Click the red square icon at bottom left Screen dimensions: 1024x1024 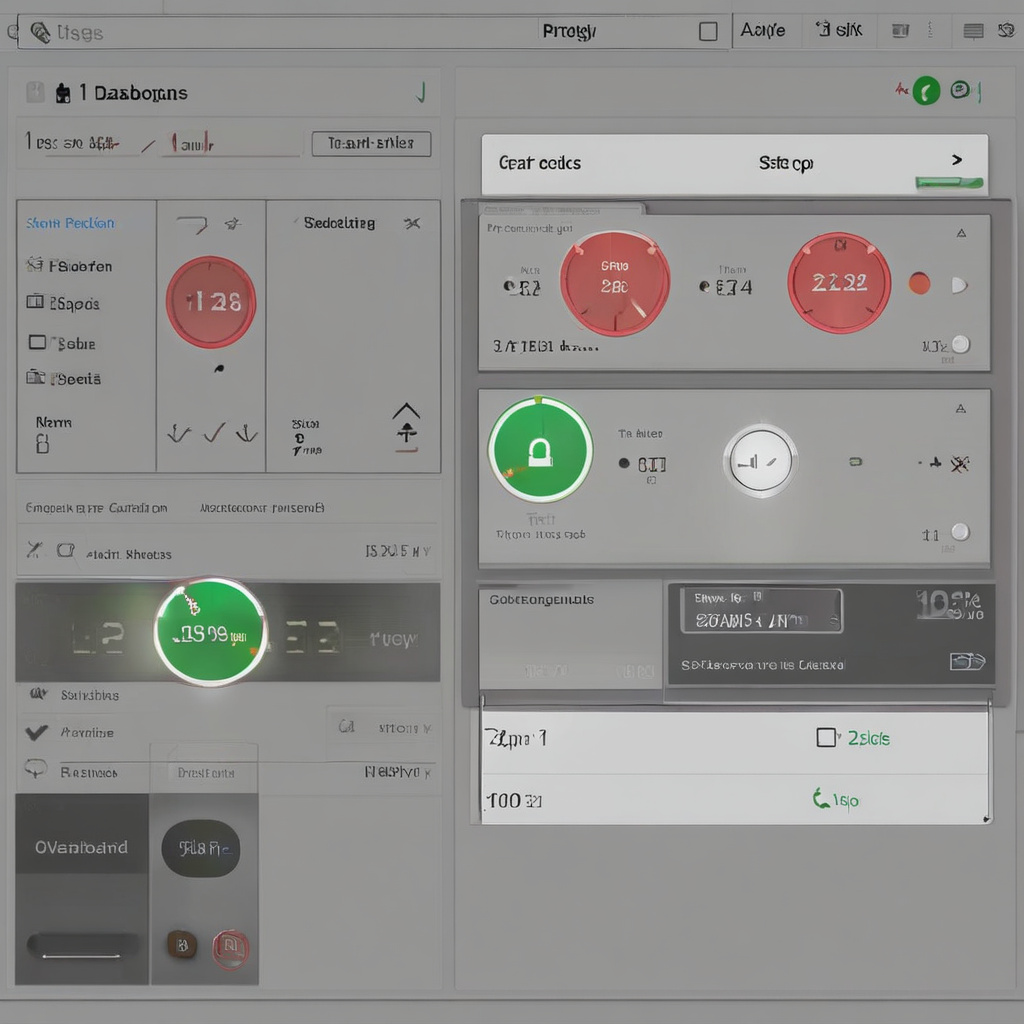point(230,947)
